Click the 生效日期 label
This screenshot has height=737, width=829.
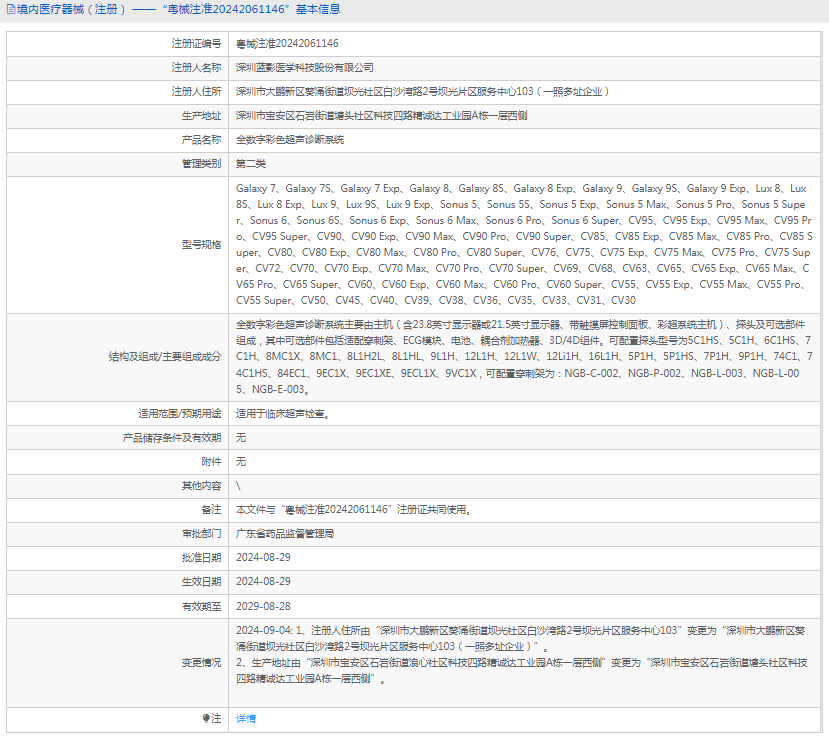coord(201,582)
